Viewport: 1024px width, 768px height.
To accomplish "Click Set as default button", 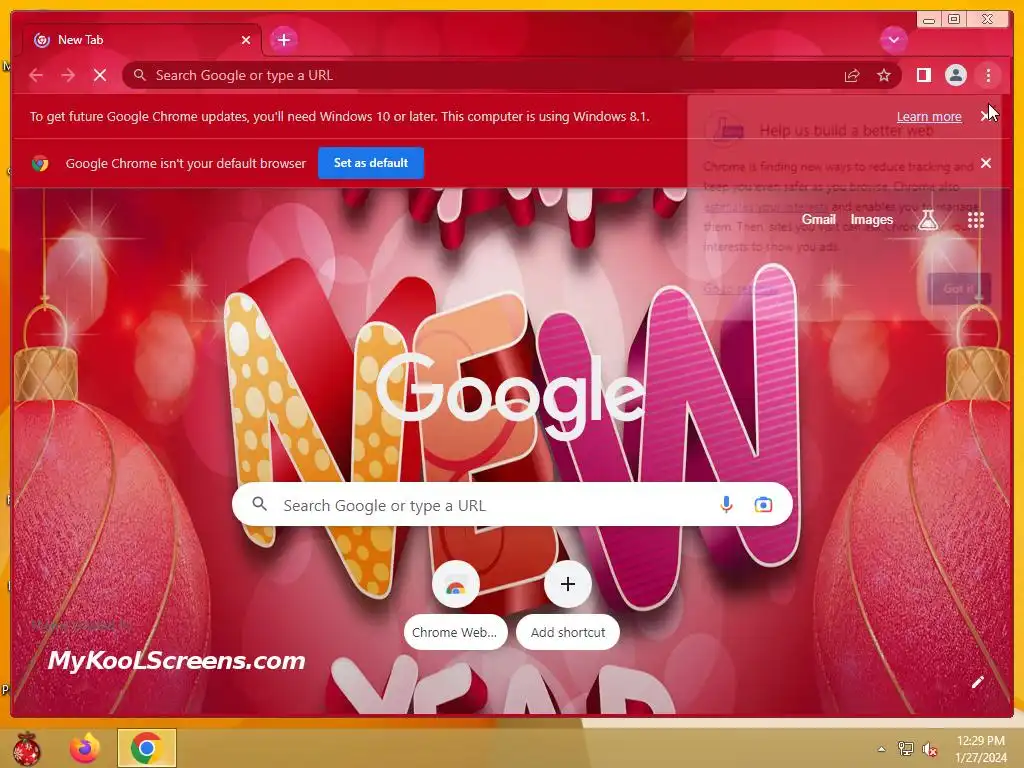I will [x=371, y=163].
